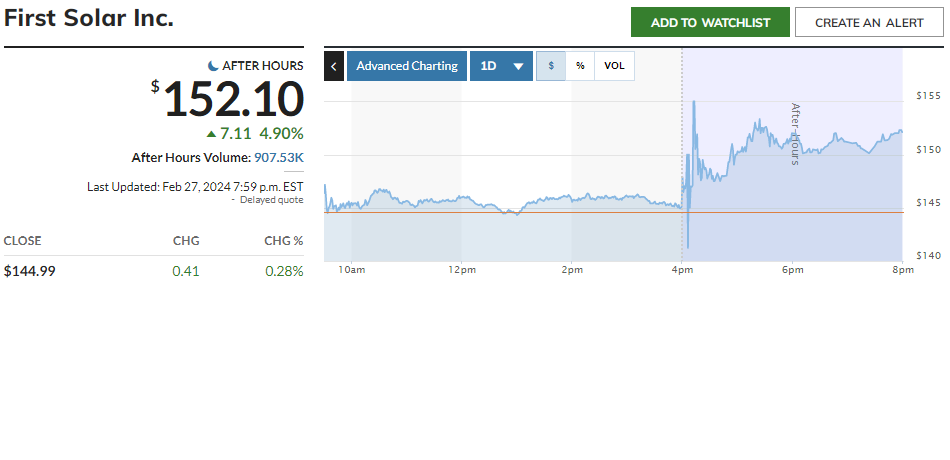Click the vertical After Hours label in the chart
The width and height of the screenshot is (950, 460).
point(796,133)
